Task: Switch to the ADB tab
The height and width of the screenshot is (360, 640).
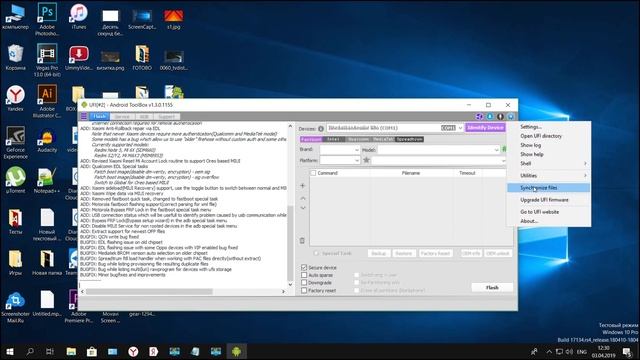Action: click(144, 116)
